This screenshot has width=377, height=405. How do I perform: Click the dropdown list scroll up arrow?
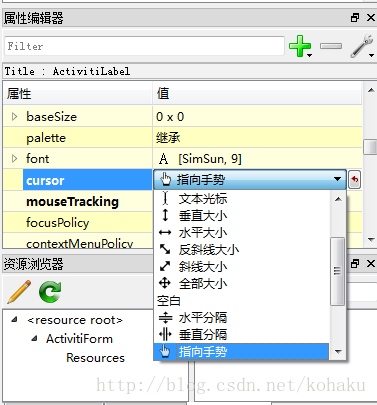pos(338,199)
